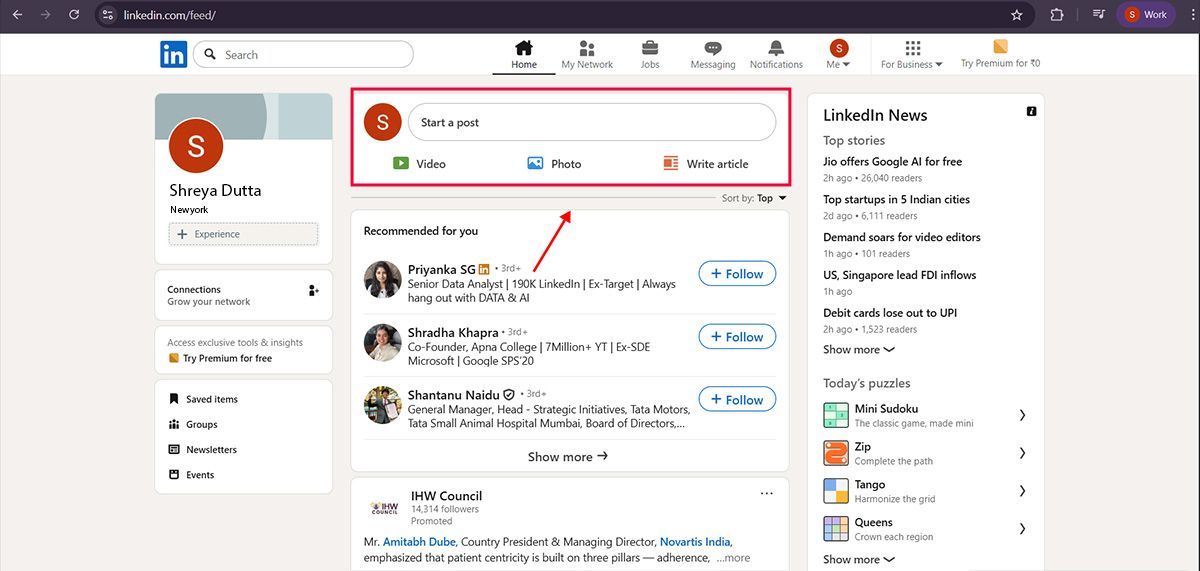Open Messaging from the nav bar
Viewport: 1200px width, 571px height.
pyautogui.click(x=713, y=55)
